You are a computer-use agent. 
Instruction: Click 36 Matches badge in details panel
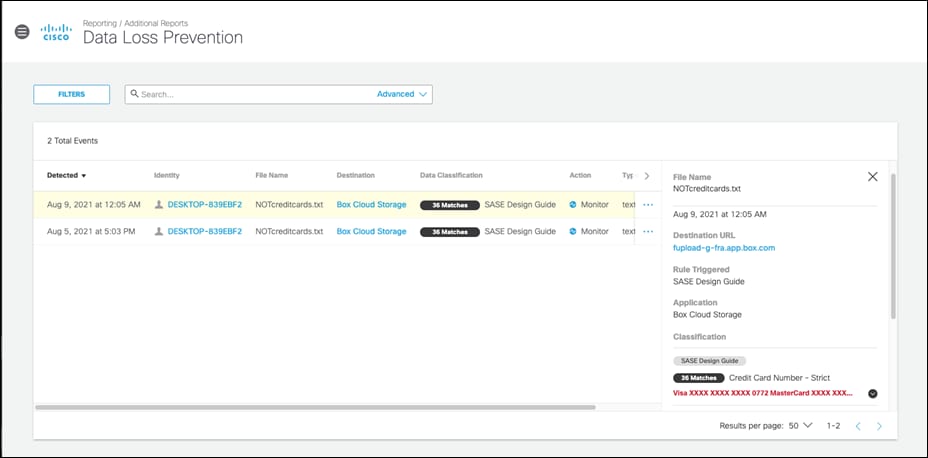click(698, 378)
